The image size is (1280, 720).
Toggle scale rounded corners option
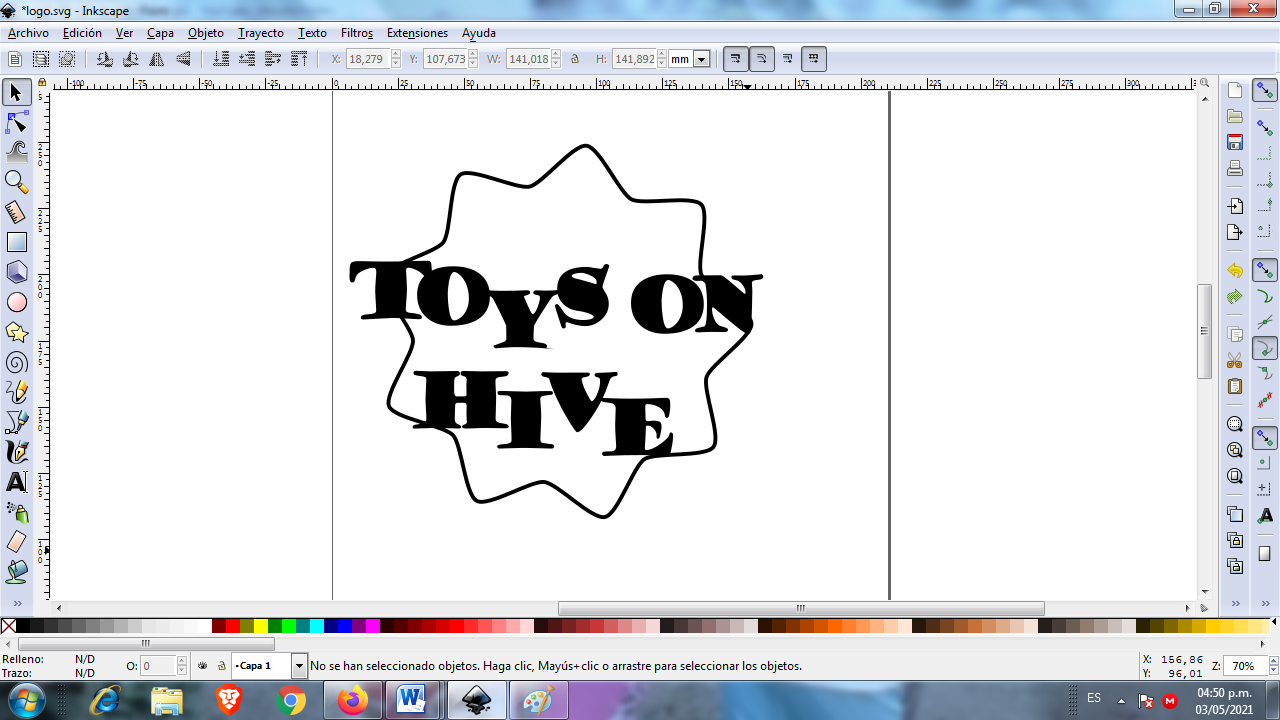tap(761, 59)
